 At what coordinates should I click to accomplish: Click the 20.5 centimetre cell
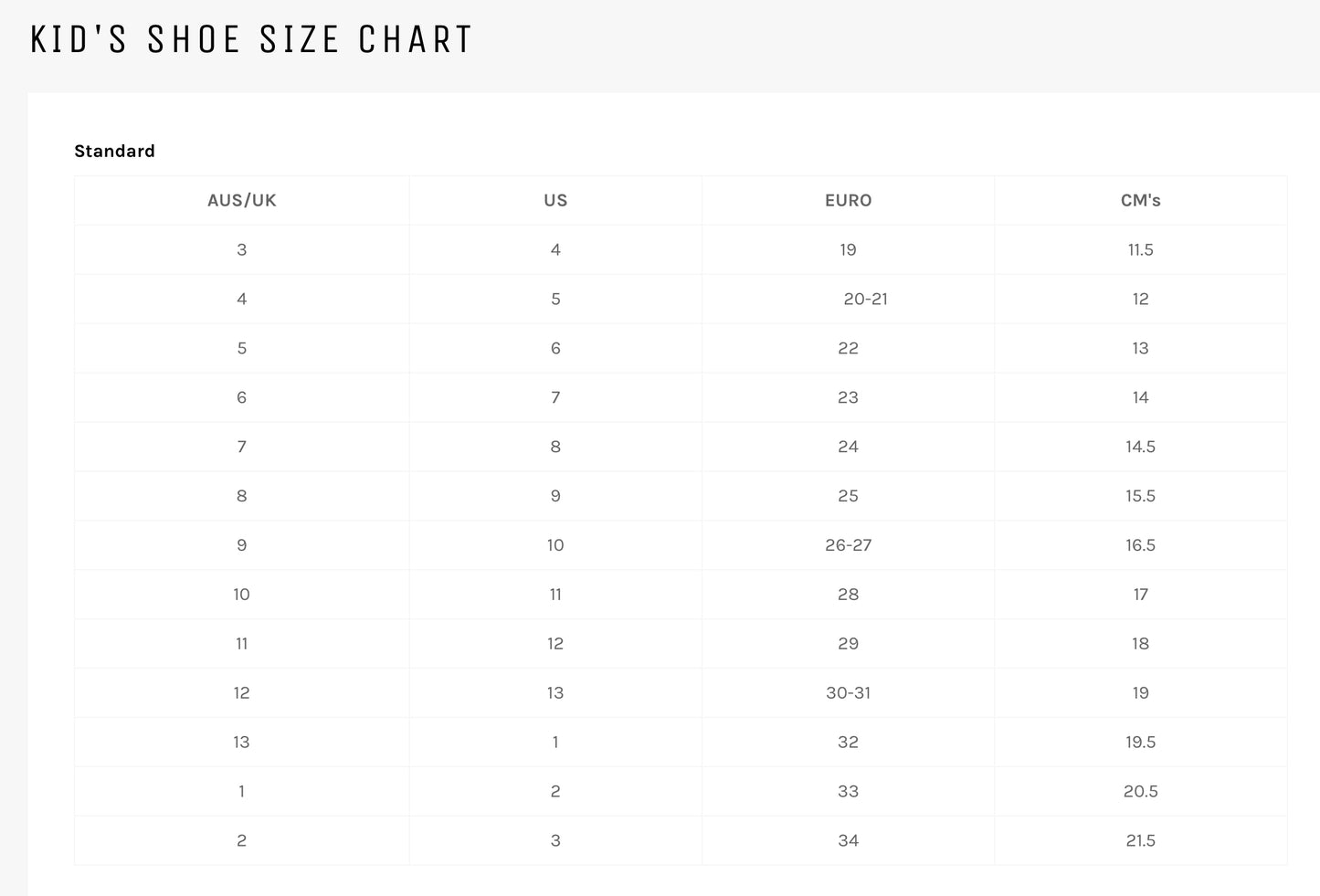click(x=1140, y=792)
